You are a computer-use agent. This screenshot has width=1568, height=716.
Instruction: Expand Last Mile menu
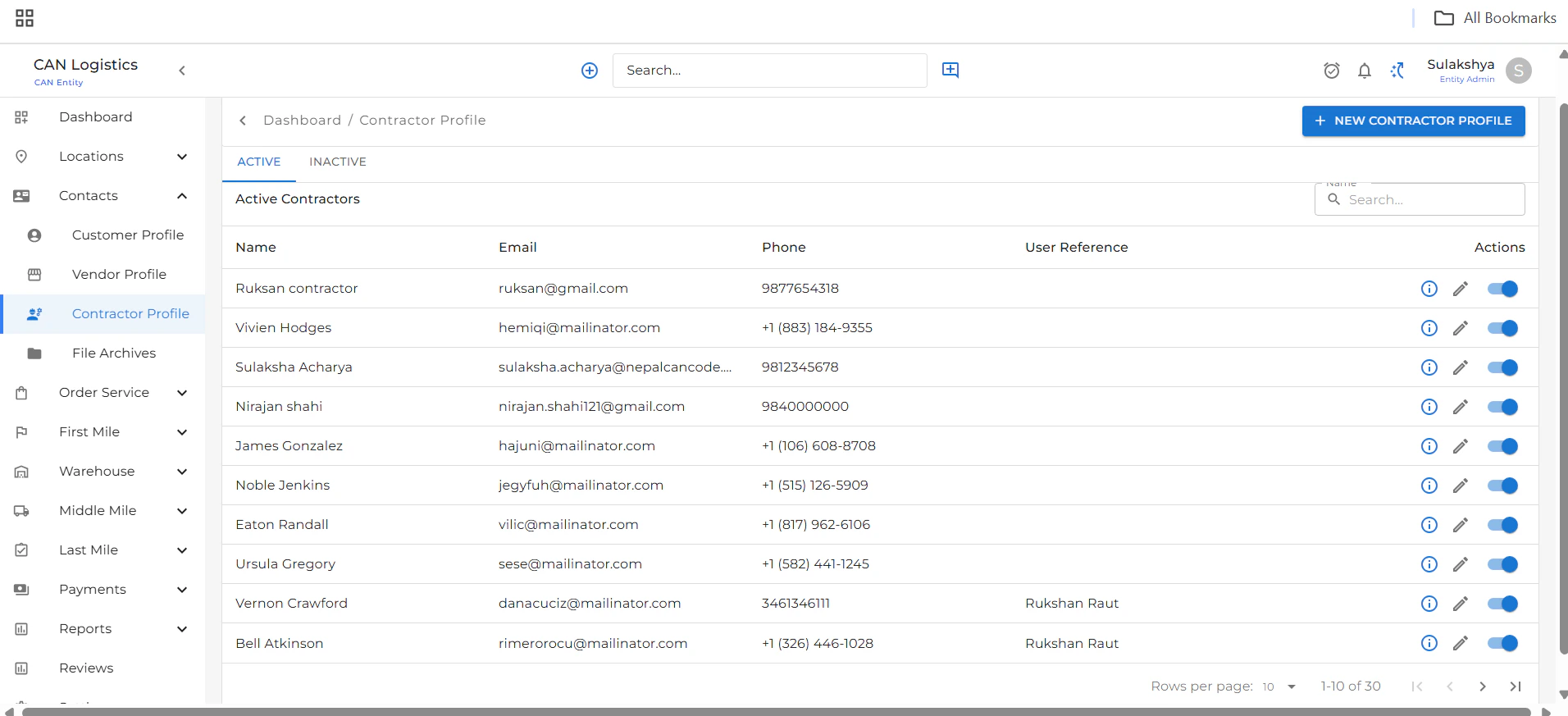tap(103, 550)
